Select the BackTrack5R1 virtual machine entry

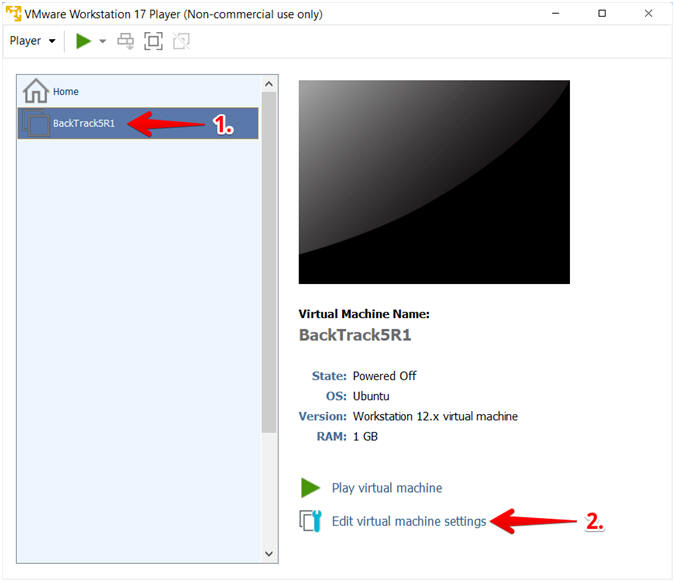point(138,124)
